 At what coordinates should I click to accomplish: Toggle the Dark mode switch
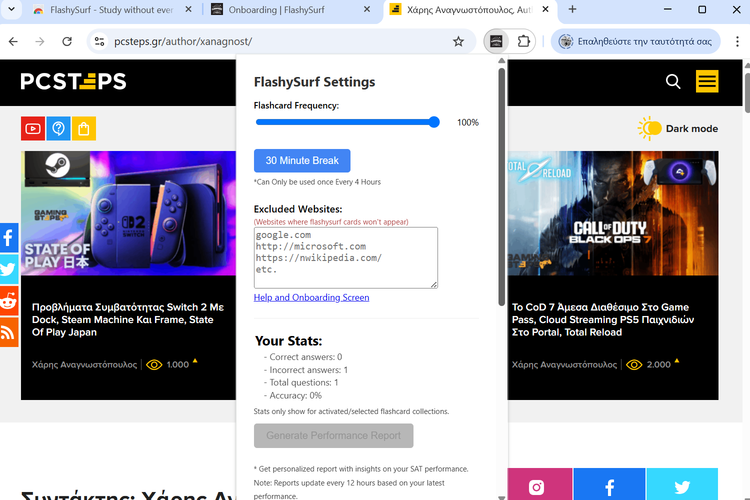(x=651, y=128)
